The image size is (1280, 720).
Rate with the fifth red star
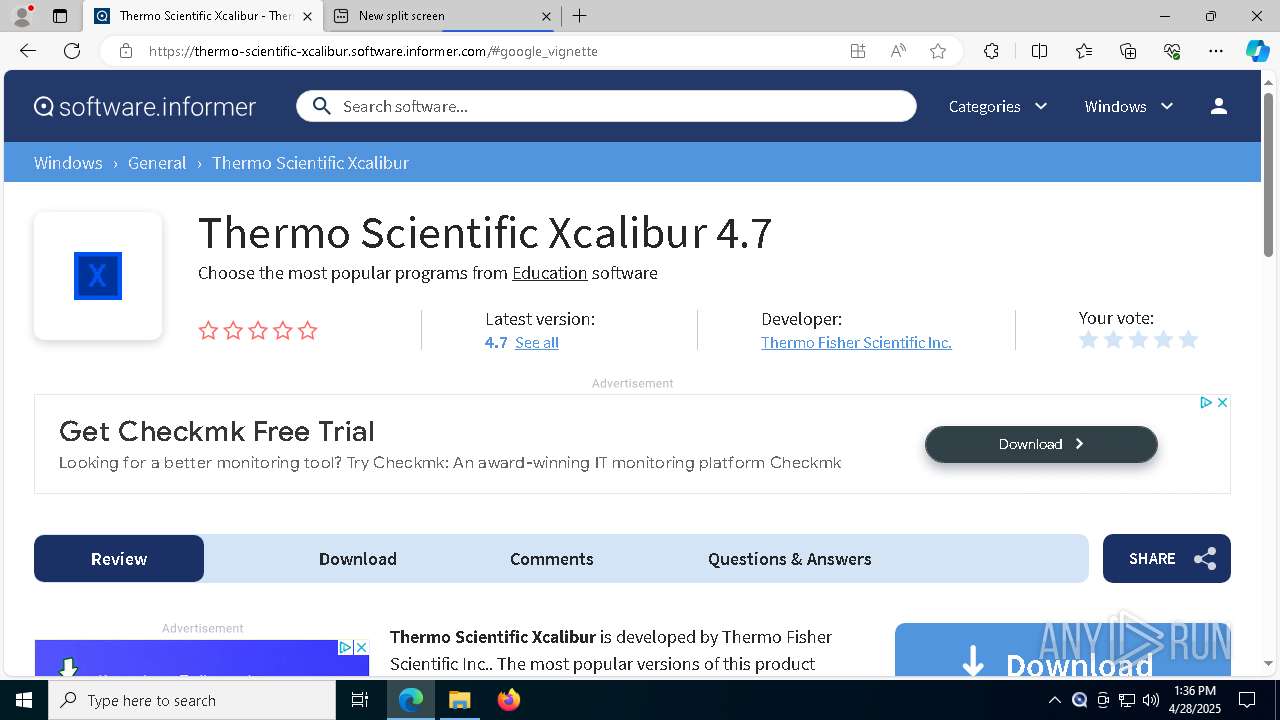click(308, 330)
